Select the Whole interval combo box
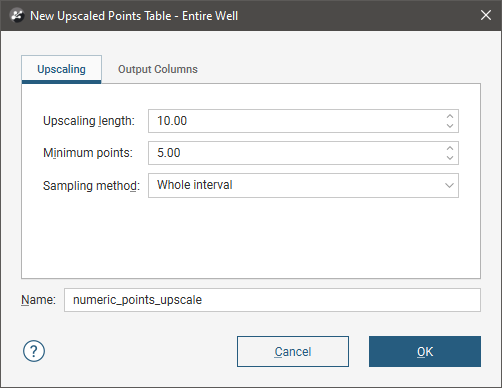The height and width of the screenshot is (388, 502). [303, 185]
